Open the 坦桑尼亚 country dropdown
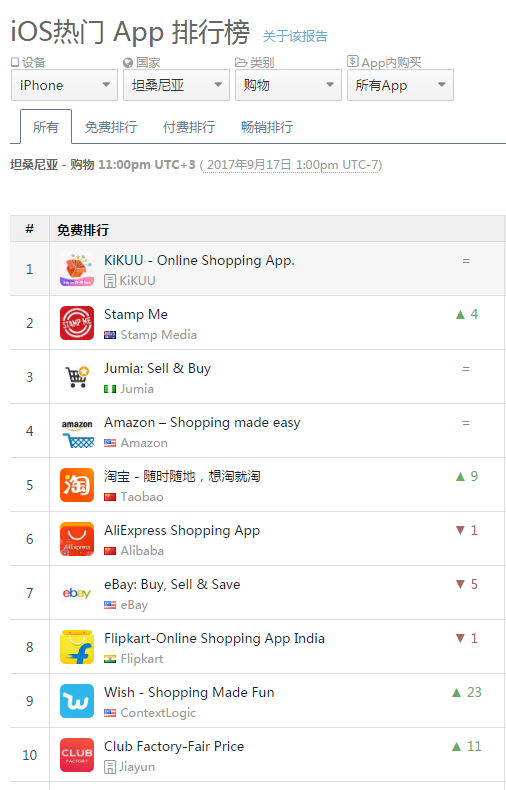This screenshot has height=790, width=506. pos(176,85)
